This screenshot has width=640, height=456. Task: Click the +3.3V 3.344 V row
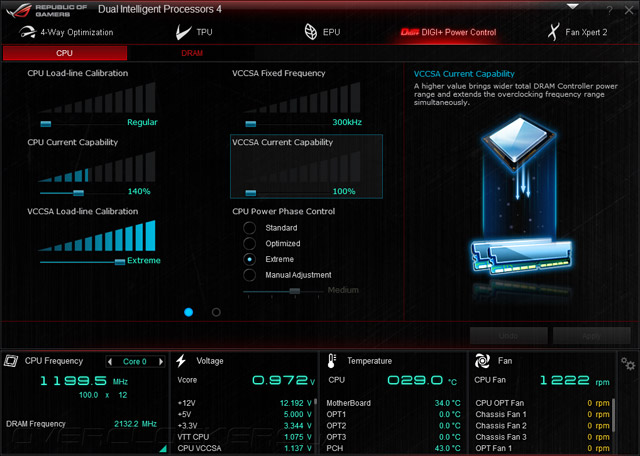tap(244, 426)
